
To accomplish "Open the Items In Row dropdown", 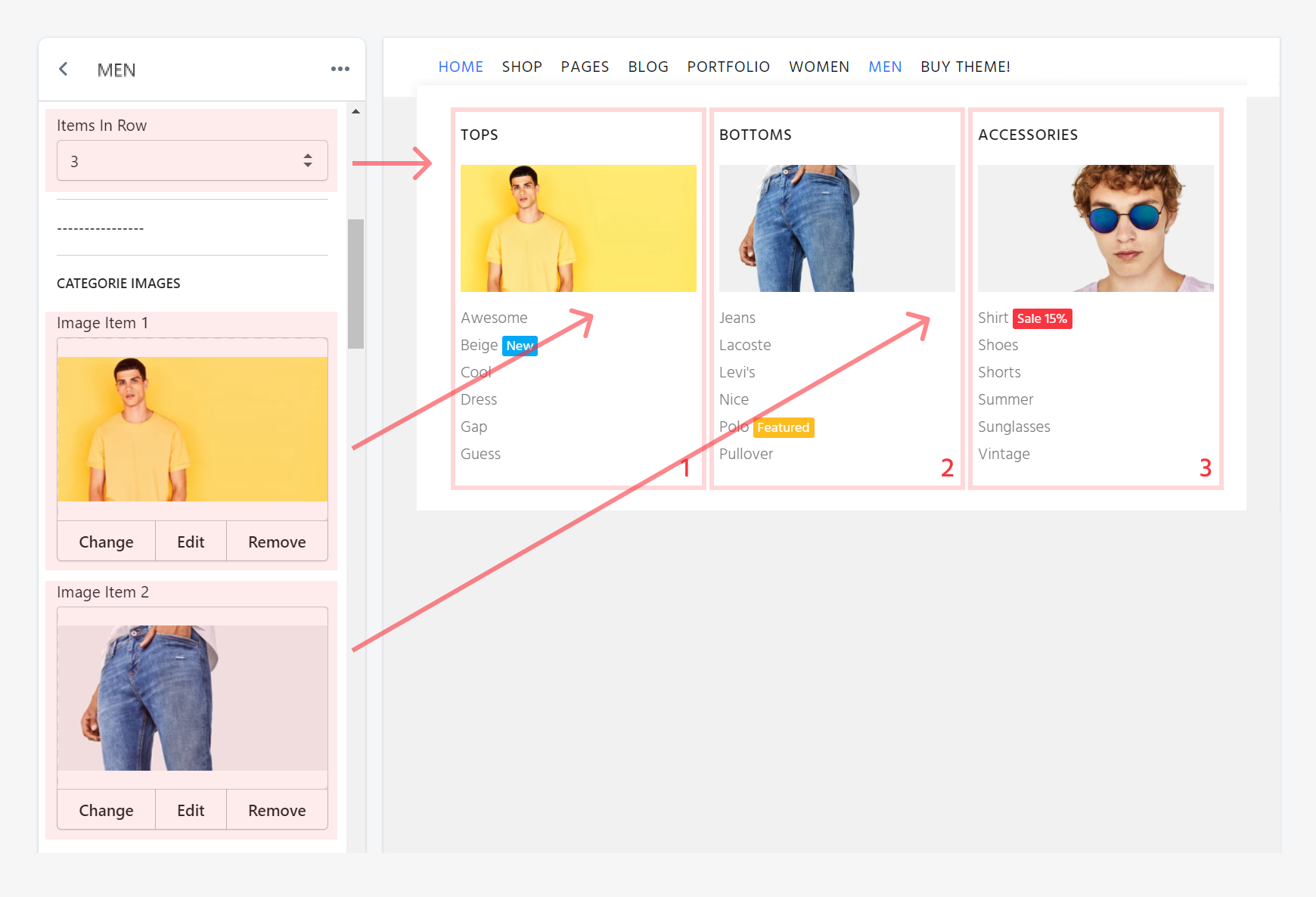I will point(192,160).
